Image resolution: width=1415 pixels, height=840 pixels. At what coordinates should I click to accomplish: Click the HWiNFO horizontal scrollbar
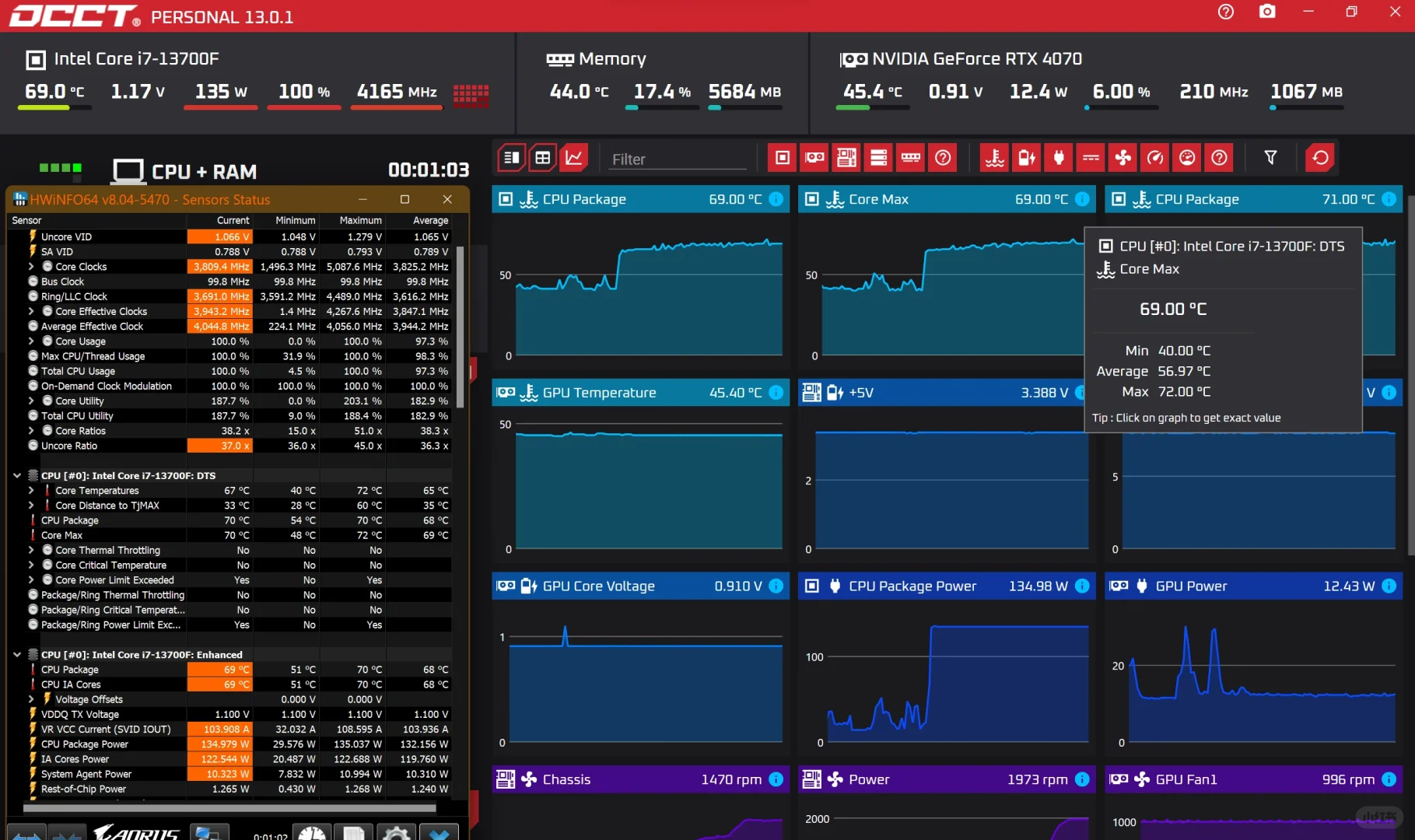click(x=229, y=807)
